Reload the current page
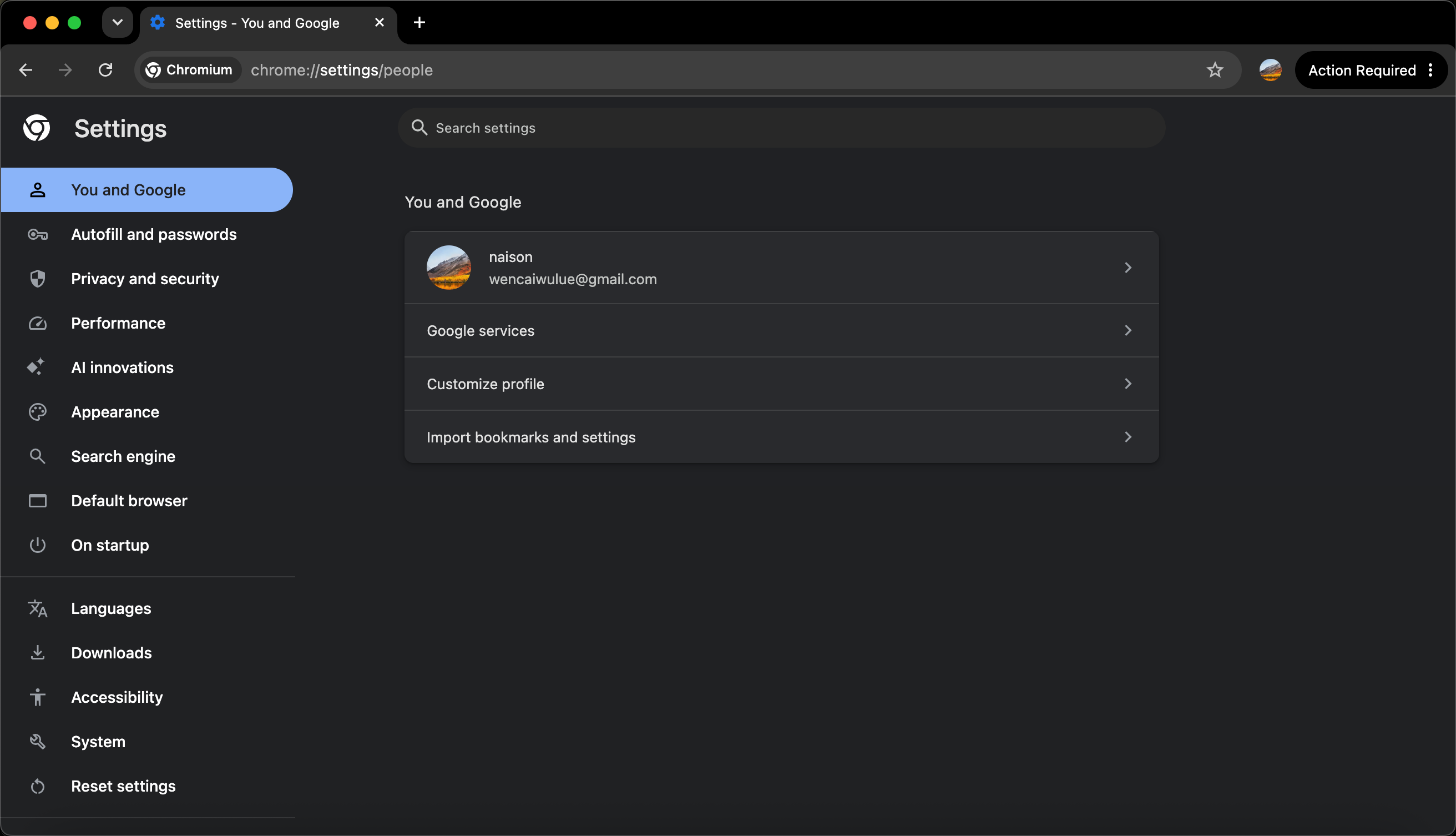Image resolution: width=1456 pixels, height=836 pixels. pyautogui.click(x=105, y=70)
